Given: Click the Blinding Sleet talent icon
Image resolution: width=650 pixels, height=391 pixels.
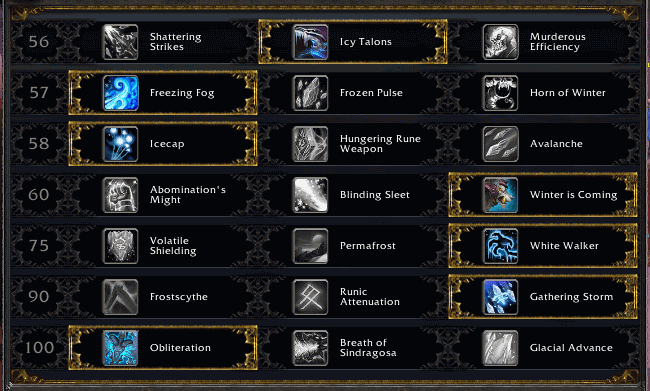Looking at the screenshot, I should click(x=310, y=195).
